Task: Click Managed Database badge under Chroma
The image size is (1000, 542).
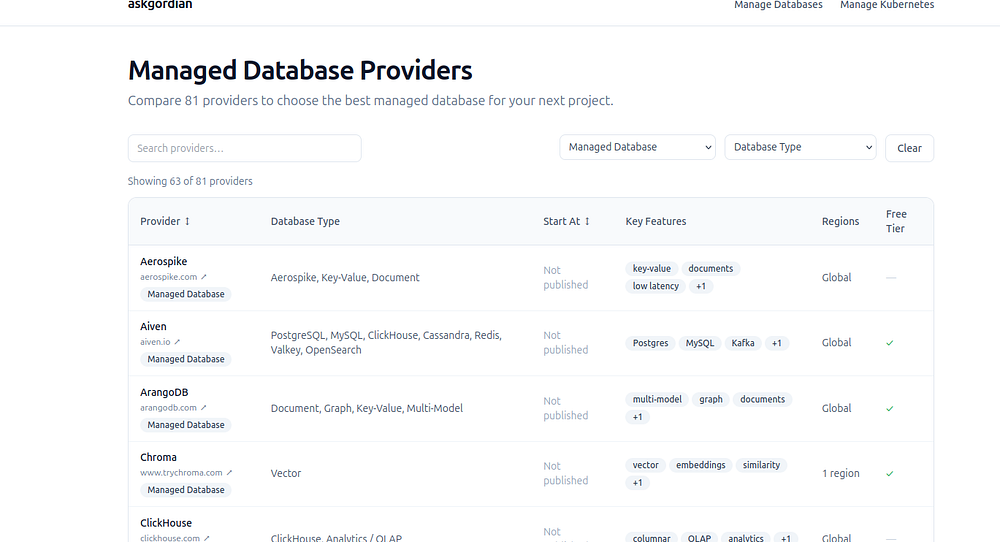Action: click(x=186, y=490)
